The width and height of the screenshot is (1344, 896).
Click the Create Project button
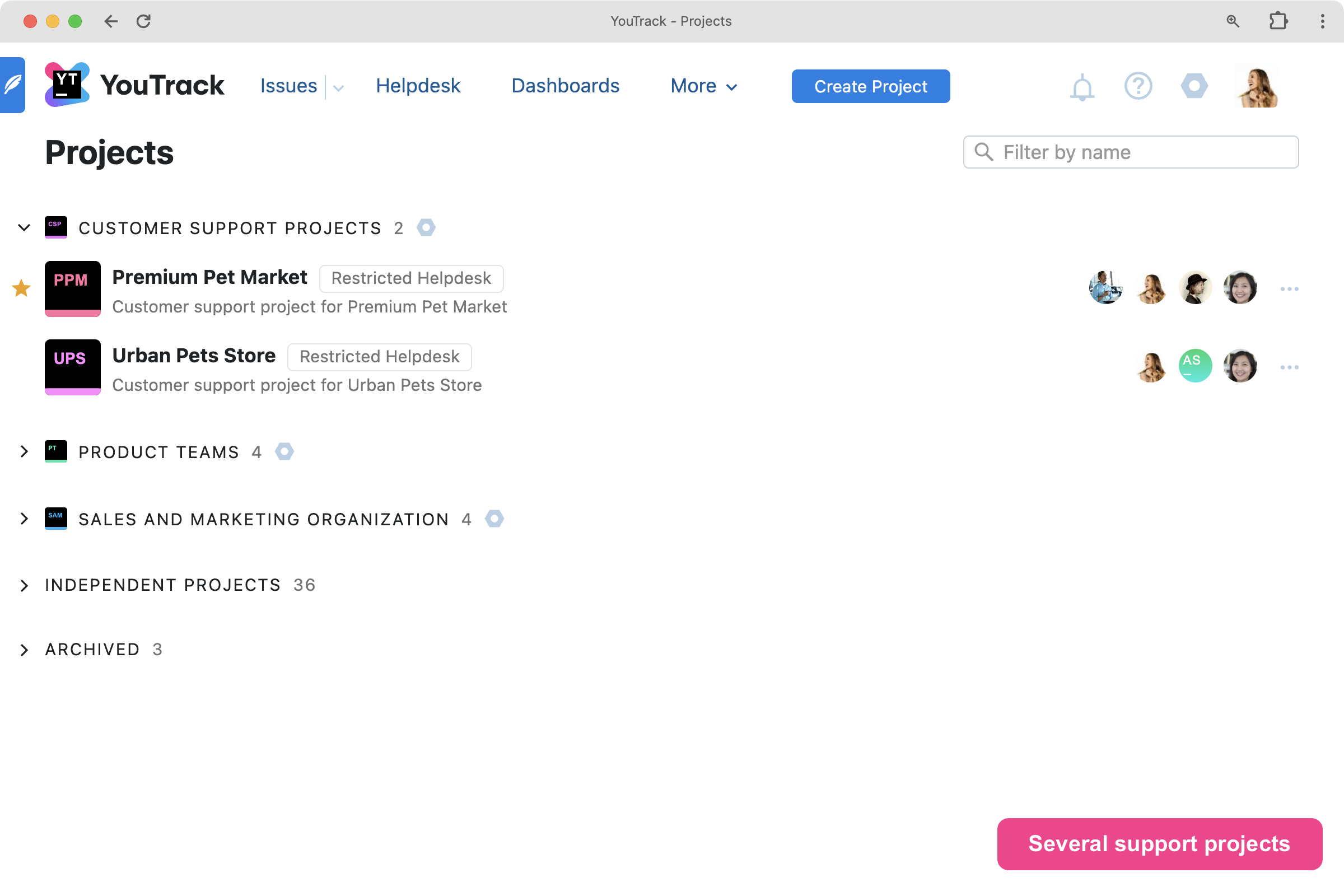tap(870, 86)
